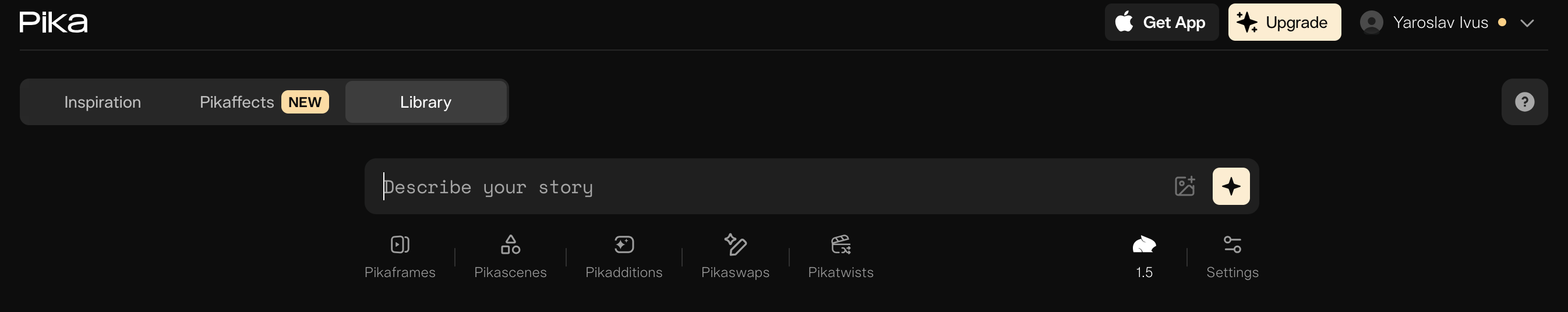Select the Library tab

pyautogui.click(x=425, y=102)
